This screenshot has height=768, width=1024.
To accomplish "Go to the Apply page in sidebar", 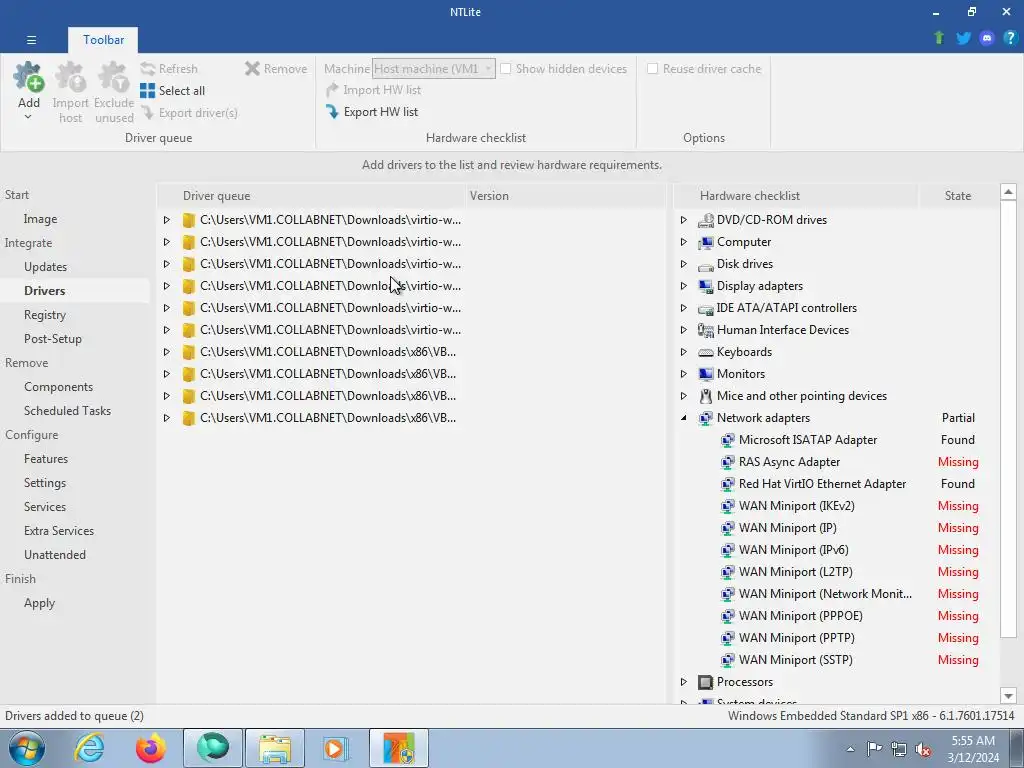I will coord(39,603).
